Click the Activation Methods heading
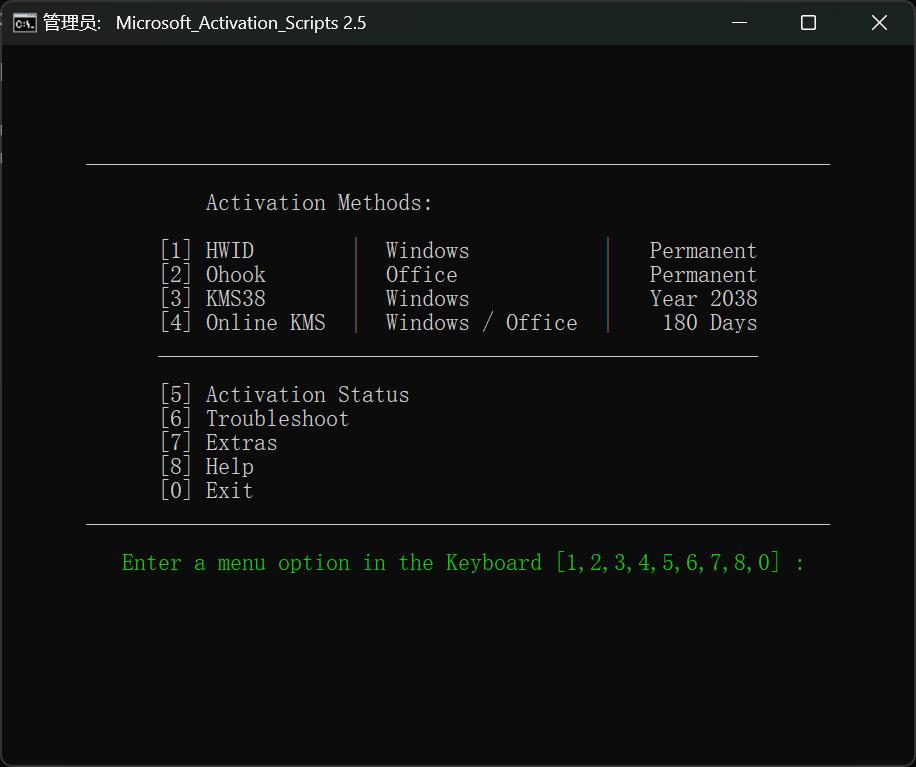 point(319,203)
